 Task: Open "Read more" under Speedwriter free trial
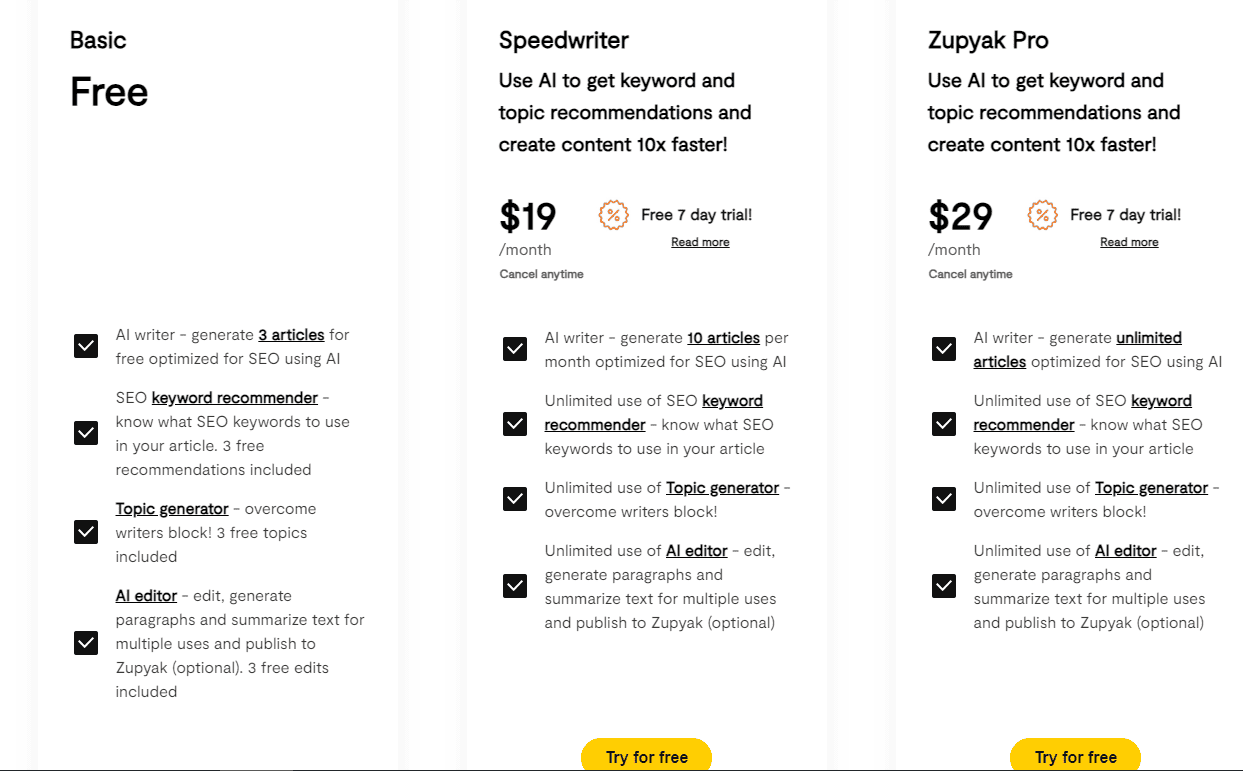click(x=700, y=241)
